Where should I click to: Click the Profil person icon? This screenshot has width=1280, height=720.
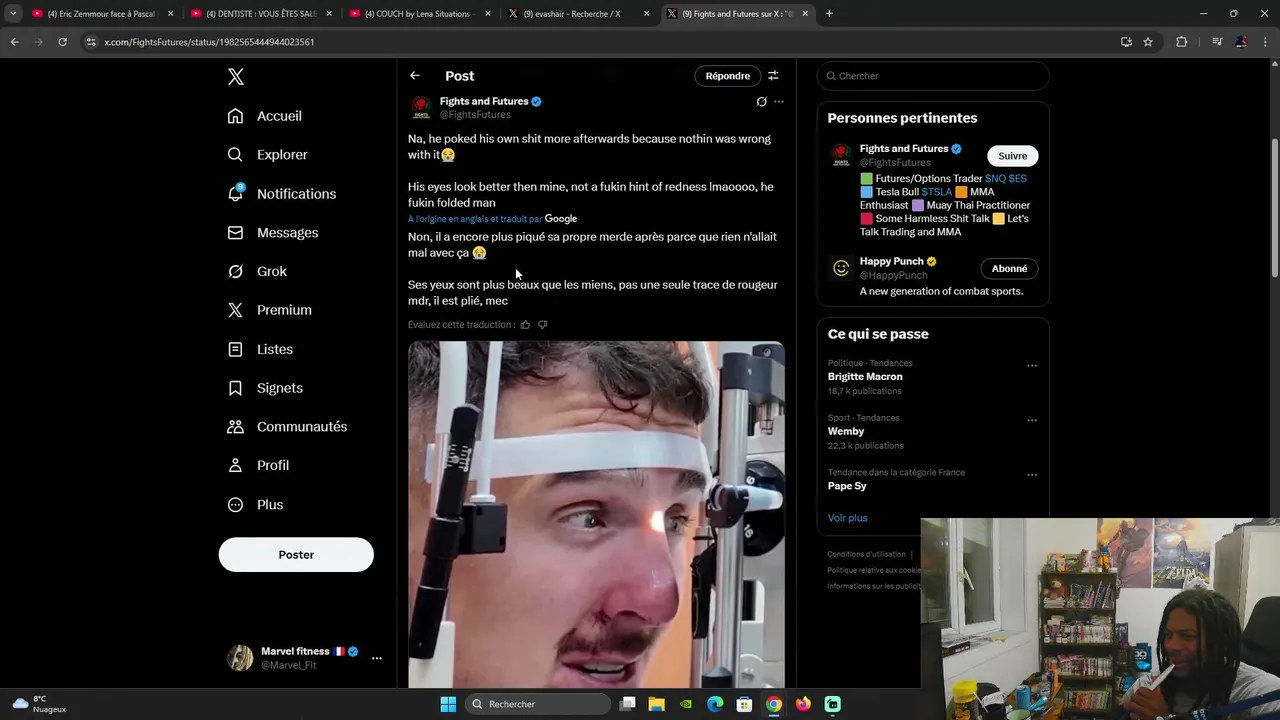[x=235, y=466]
